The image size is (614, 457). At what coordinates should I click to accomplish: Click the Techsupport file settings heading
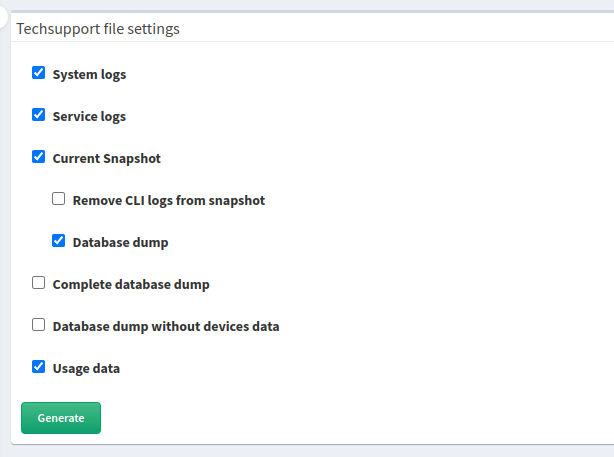pyautogui.click(x=98, y=29)
